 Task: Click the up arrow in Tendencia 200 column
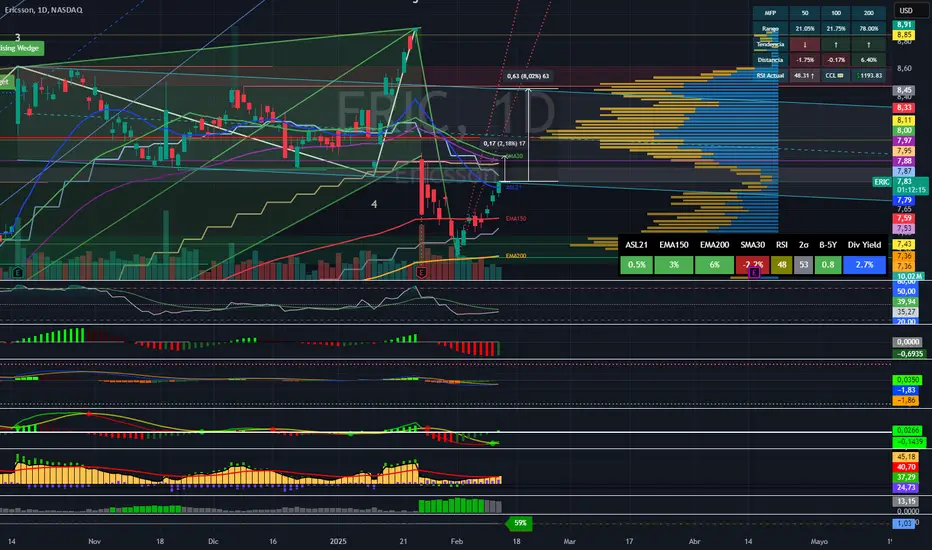click(x=868, y=45)
